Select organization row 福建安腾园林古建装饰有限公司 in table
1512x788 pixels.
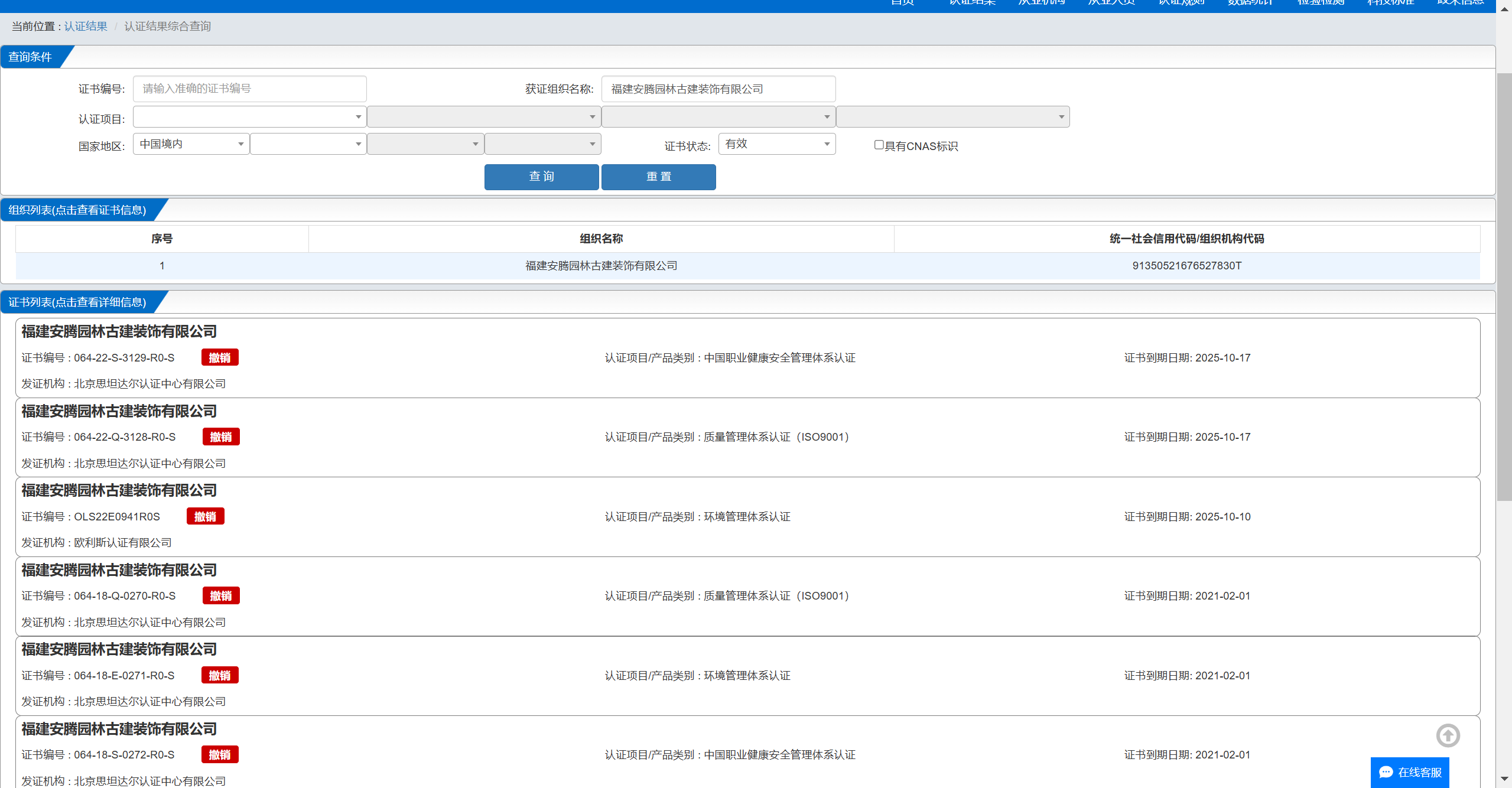point(601,266)
